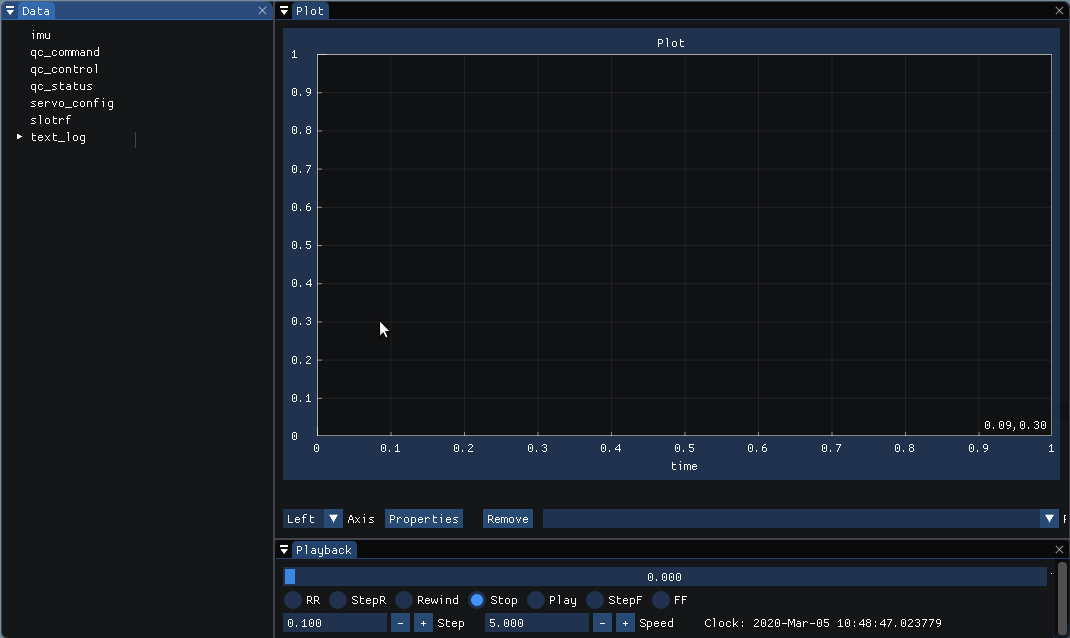
Task: Choose the FF fast-forward radio option
Action: (x=661, y=600)
